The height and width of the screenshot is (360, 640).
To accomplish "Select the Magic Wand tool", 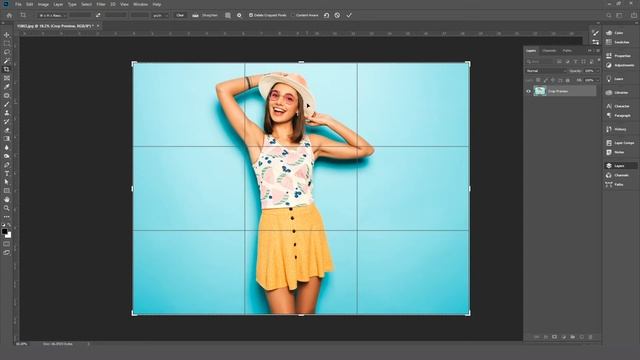I will [x=7, y=61].
